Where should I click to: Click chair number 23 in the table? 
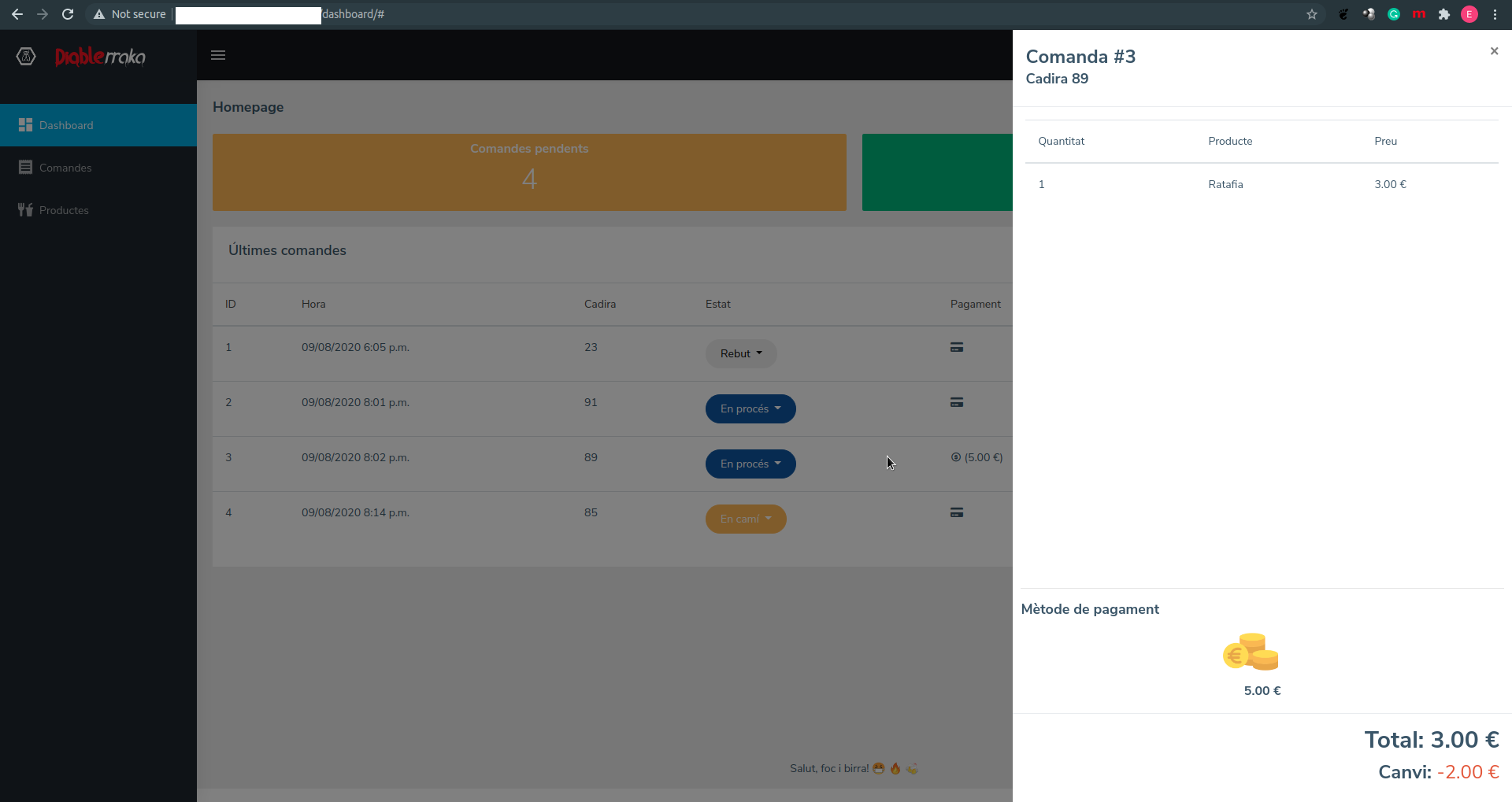591,347
